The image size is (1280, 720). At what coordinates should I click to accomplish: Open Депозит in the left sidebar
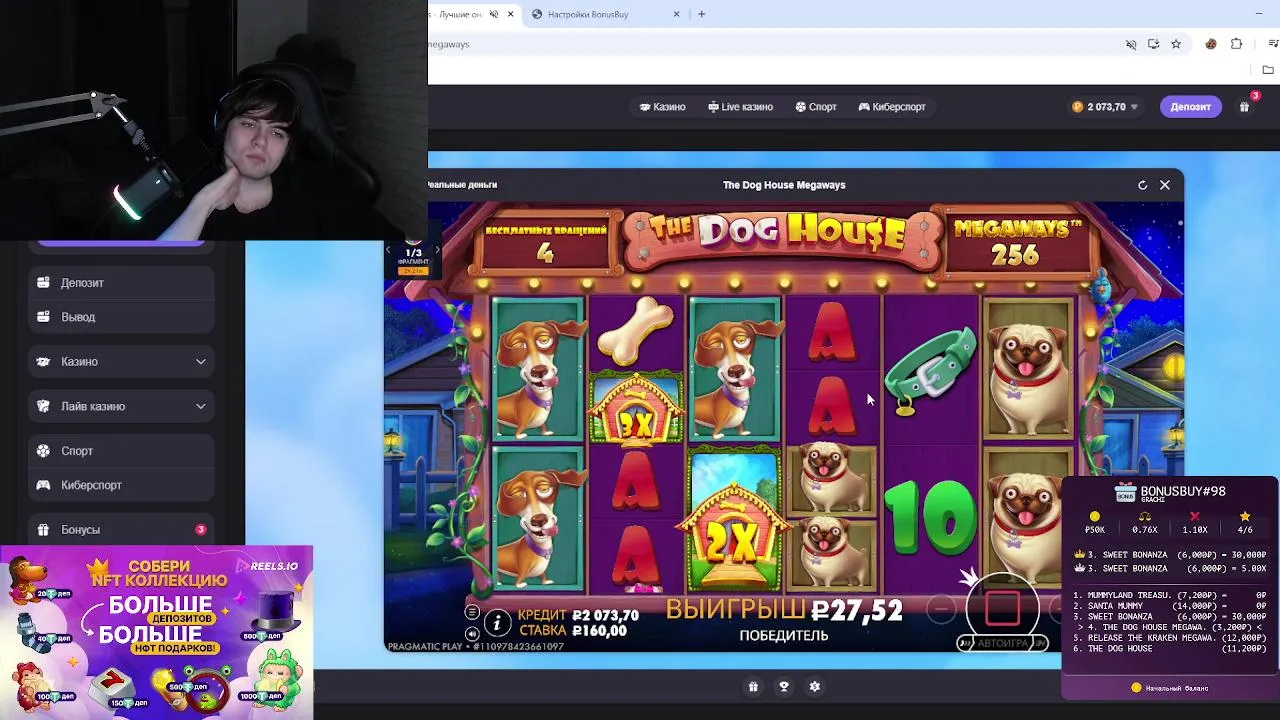[x=121, y=283]
